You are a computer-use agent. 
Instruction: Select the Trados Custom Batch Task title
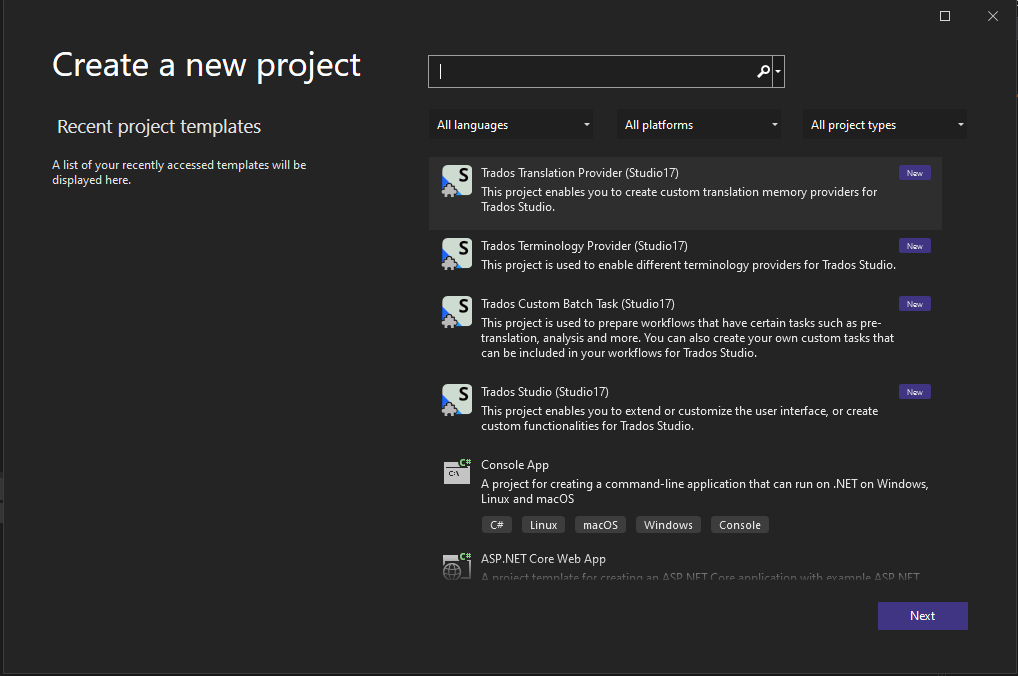click(x=577, y=304)
